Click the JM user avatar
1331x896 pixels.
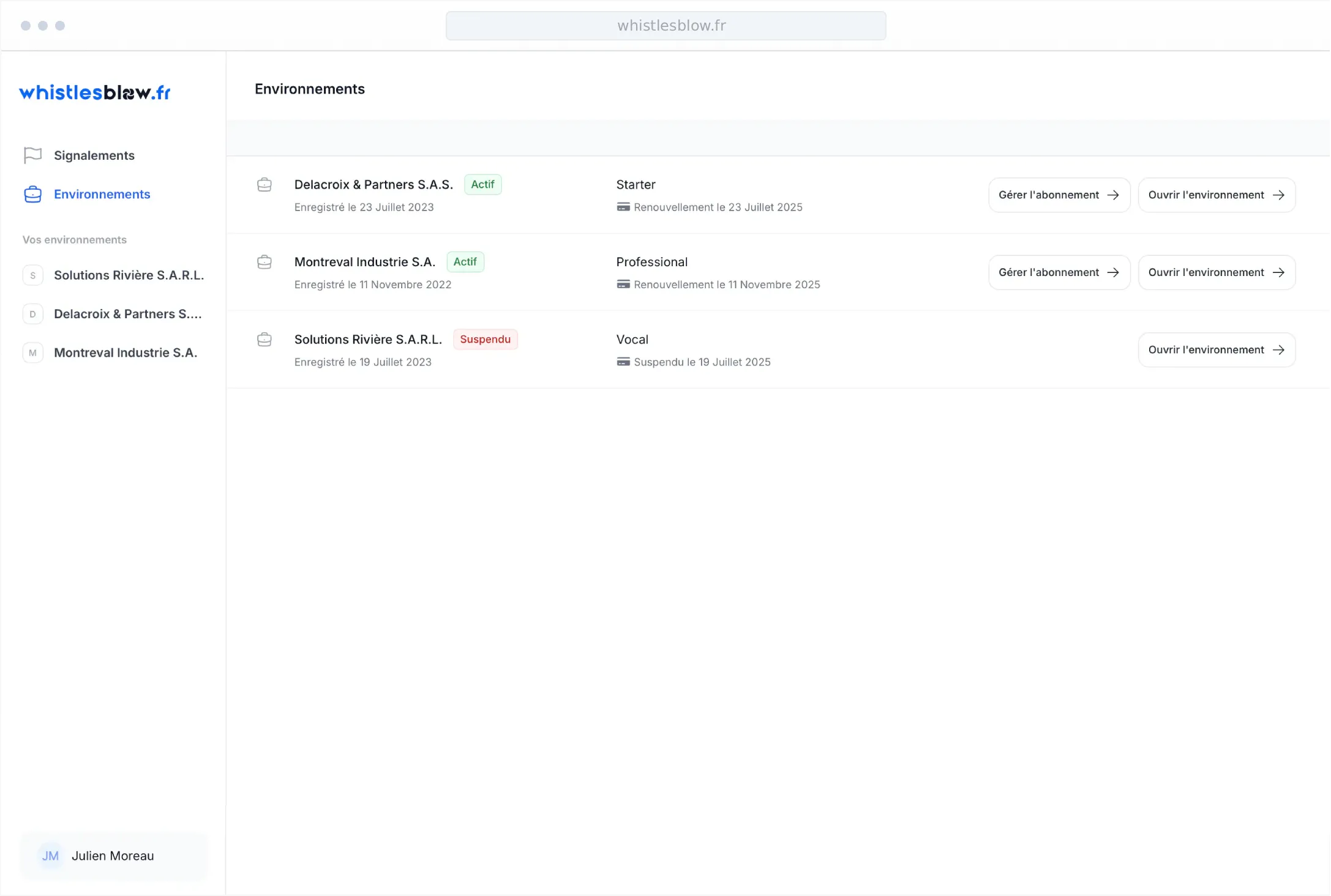(x=50, y=856)
